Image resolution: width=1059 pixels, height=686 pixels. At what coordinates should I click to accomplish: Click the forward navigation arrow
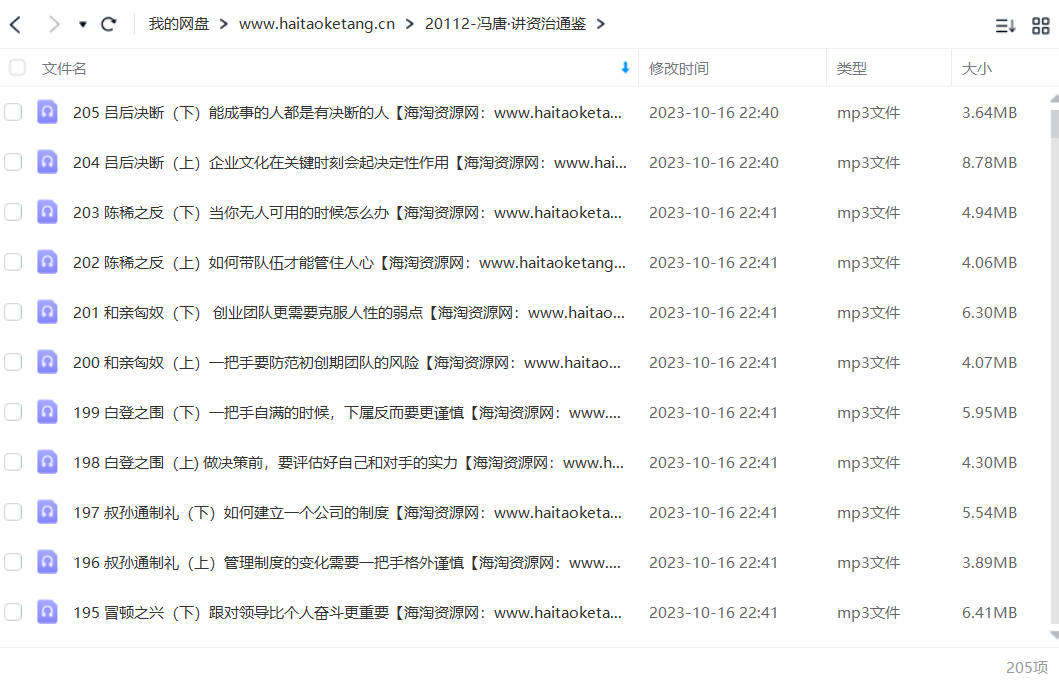[x=54, y=25]
